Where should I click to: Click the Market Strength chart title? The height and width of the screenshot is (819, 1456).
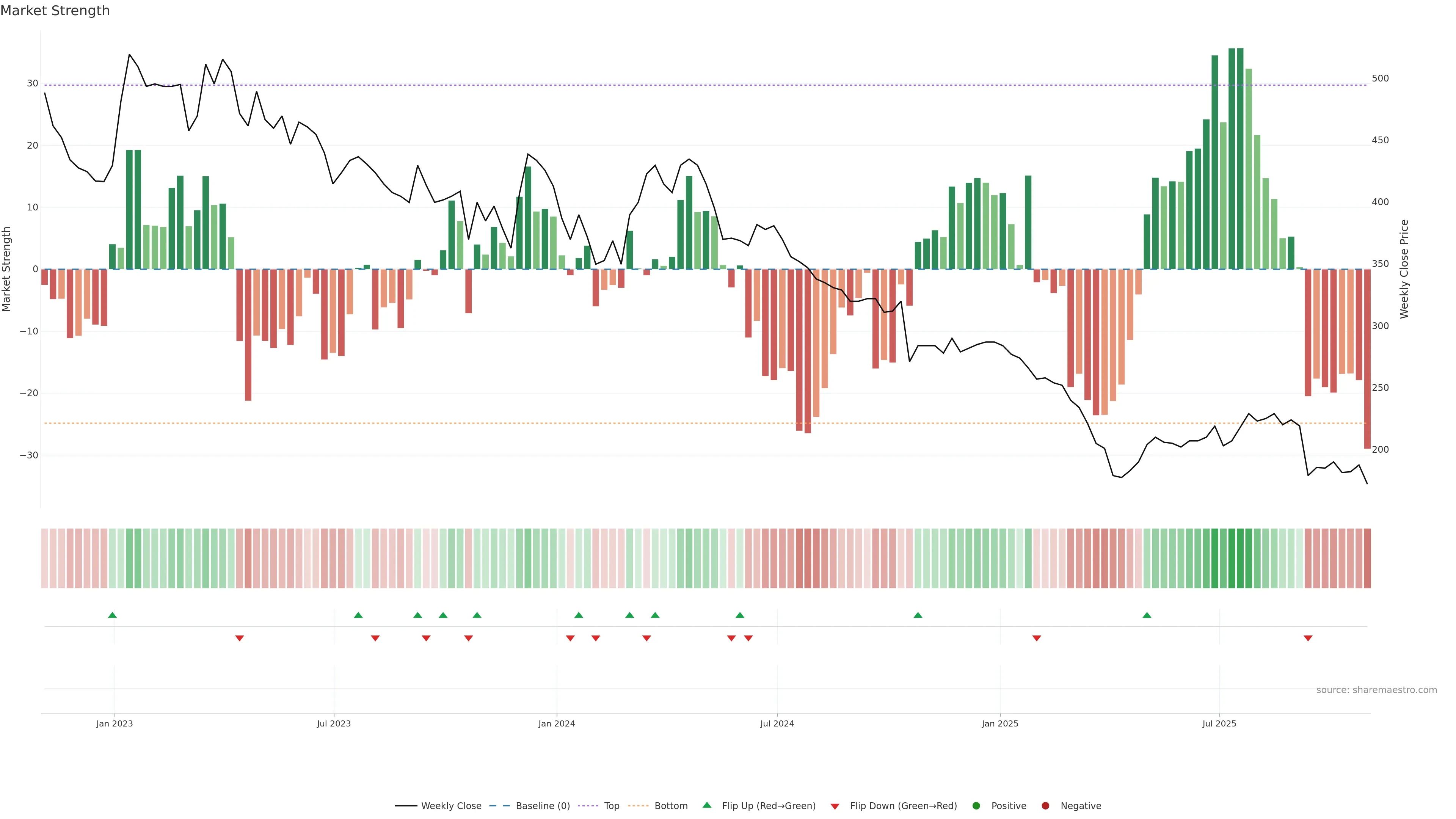(x=55, y=11)
